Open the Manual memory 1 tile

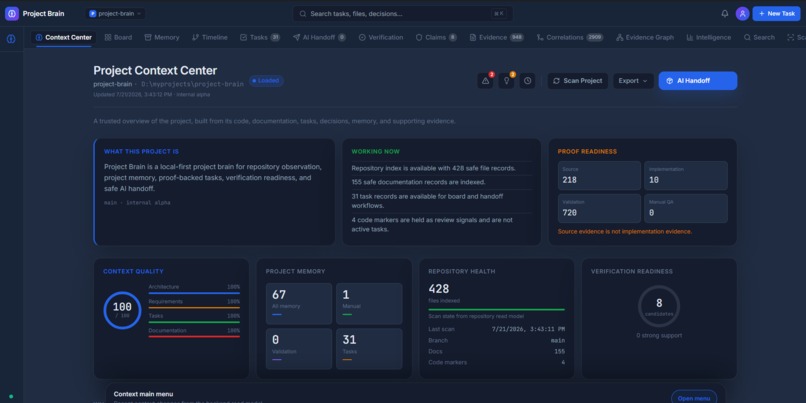[369, 304]
